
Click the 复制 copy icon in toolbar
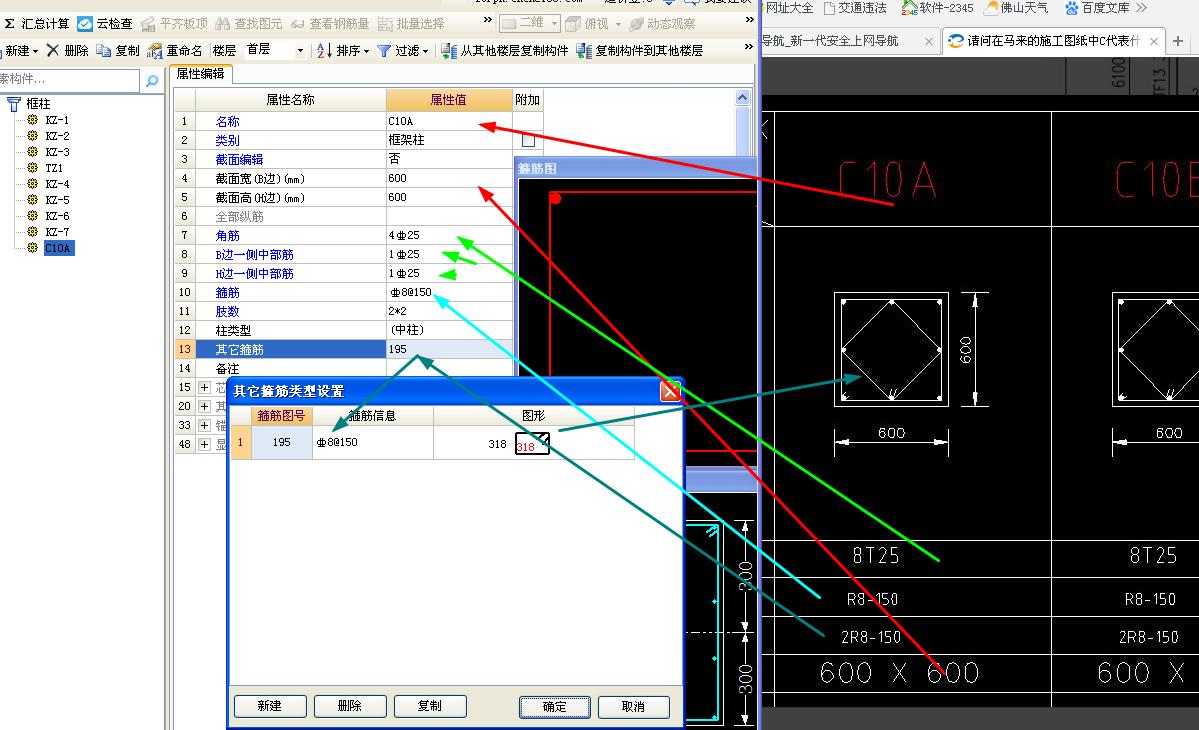click(x=103, y=50)
